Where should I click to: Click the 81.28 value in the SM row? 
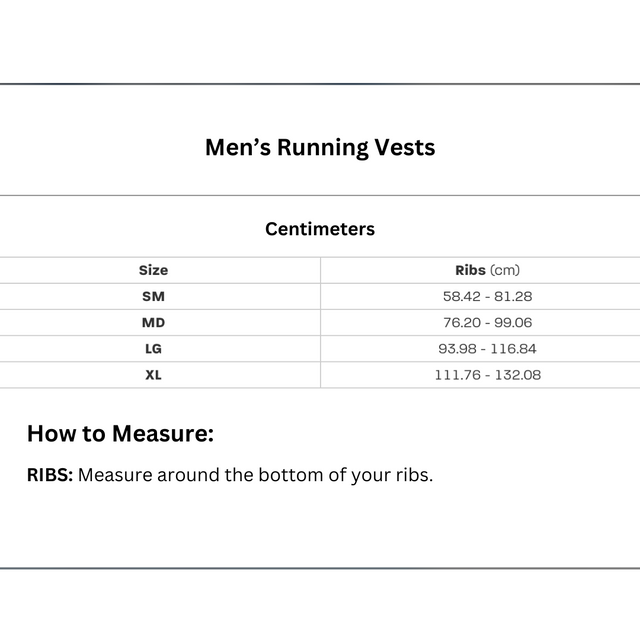(514, 296)
